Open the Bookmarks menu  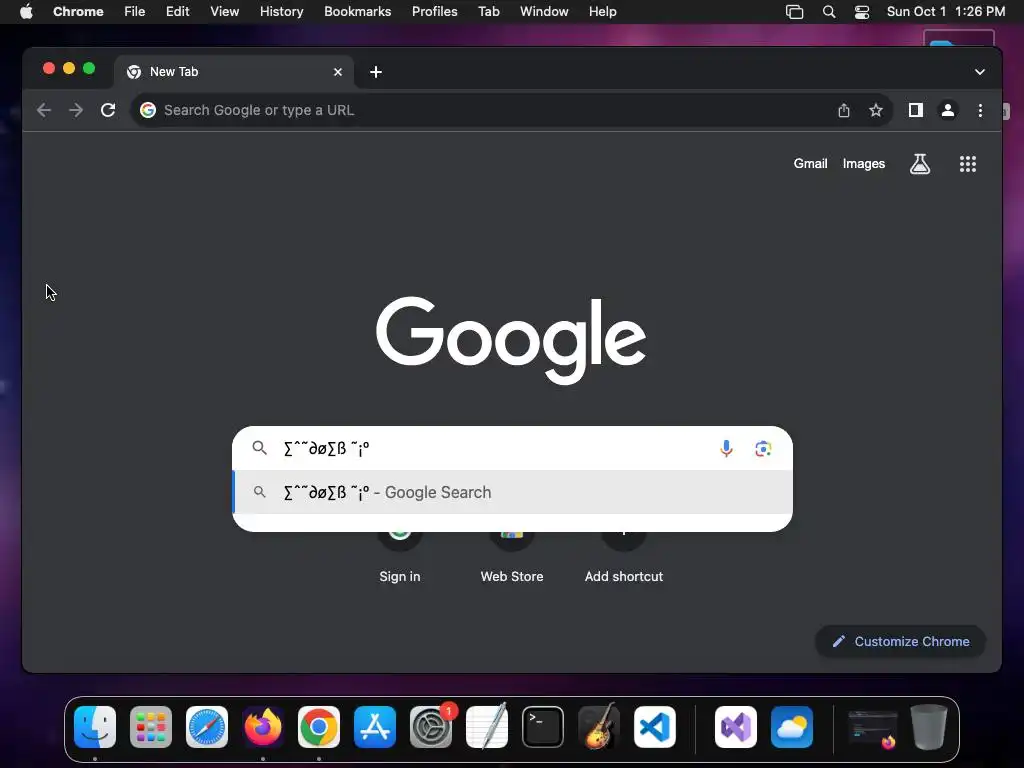pos(357,12)
